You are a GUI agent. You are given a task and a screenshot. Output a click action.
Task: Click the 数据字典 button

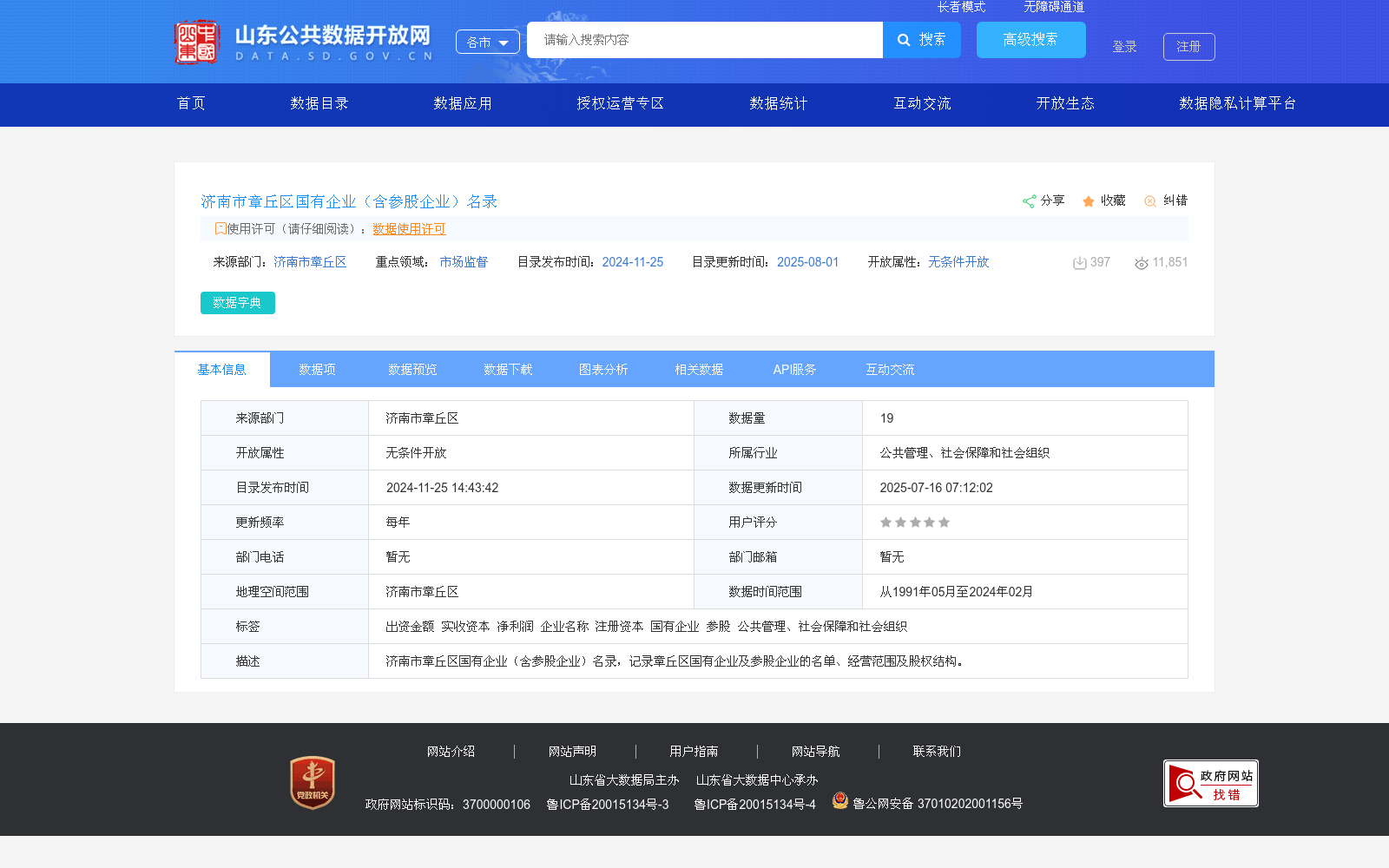238,303
